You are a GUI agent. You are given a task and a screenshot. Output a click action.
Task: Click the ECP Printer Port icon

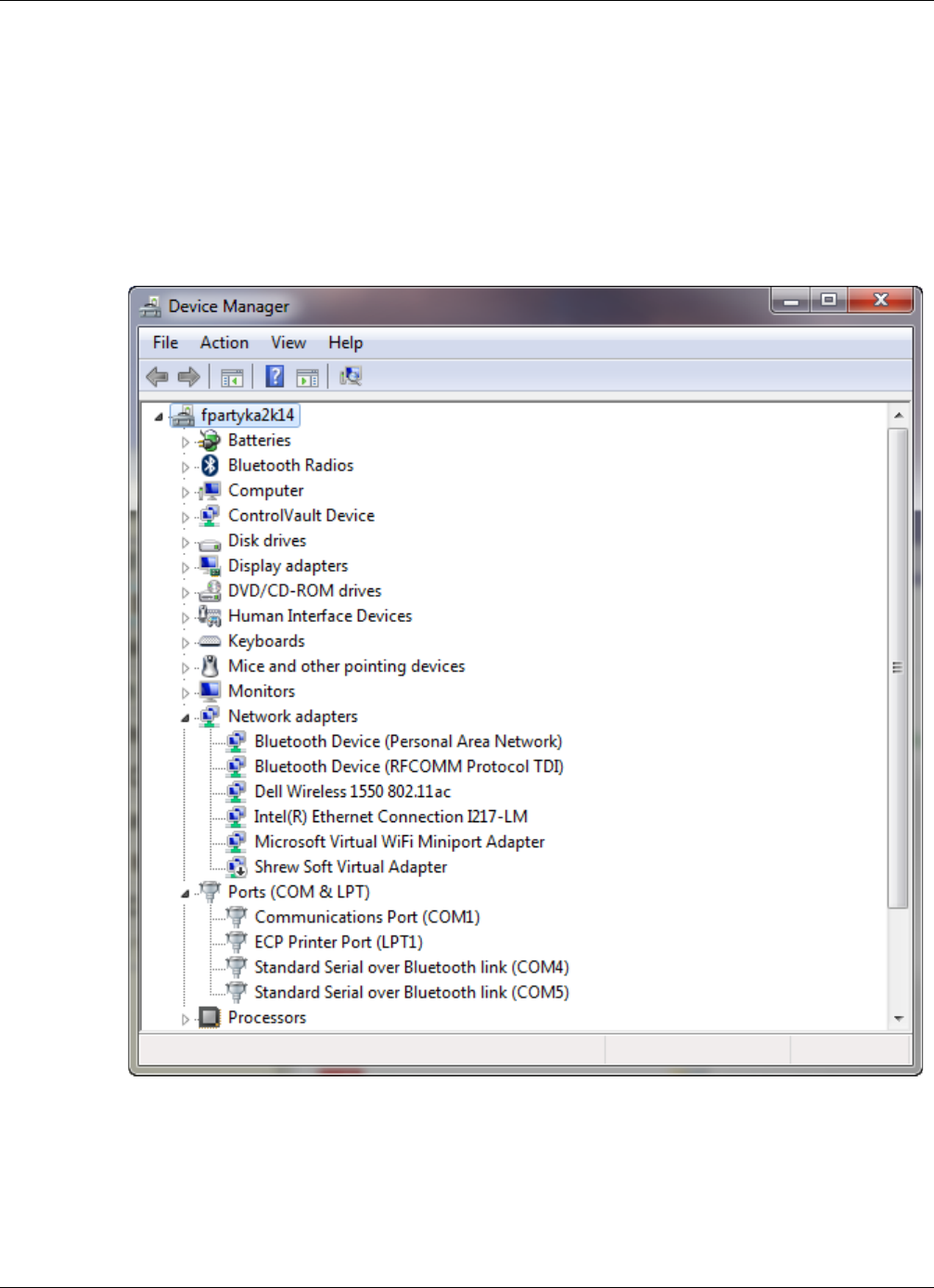(237, 943)
